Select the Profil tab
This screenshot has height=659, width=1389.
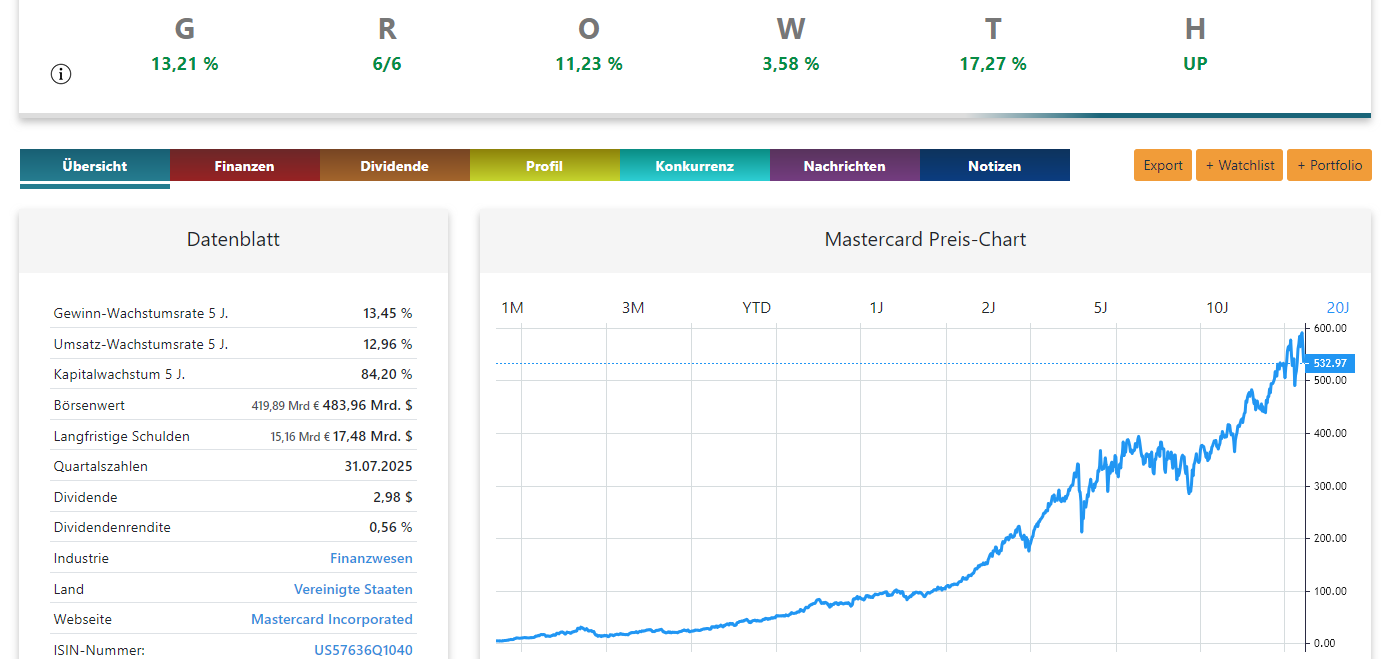tap(545, 166)
